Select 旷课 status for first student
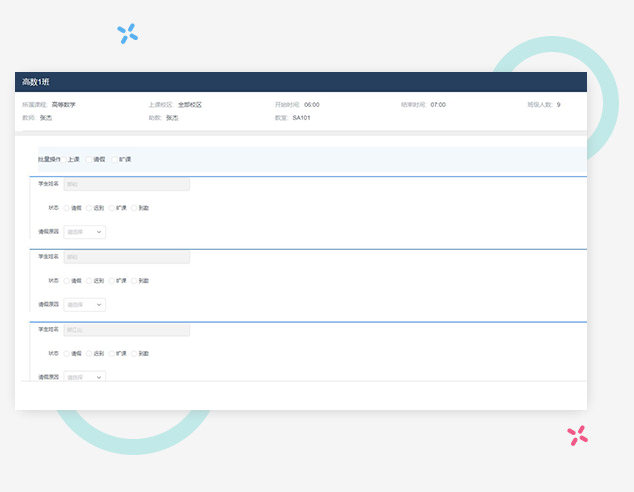This screenshot has height=492, width=634. point(112,208)
